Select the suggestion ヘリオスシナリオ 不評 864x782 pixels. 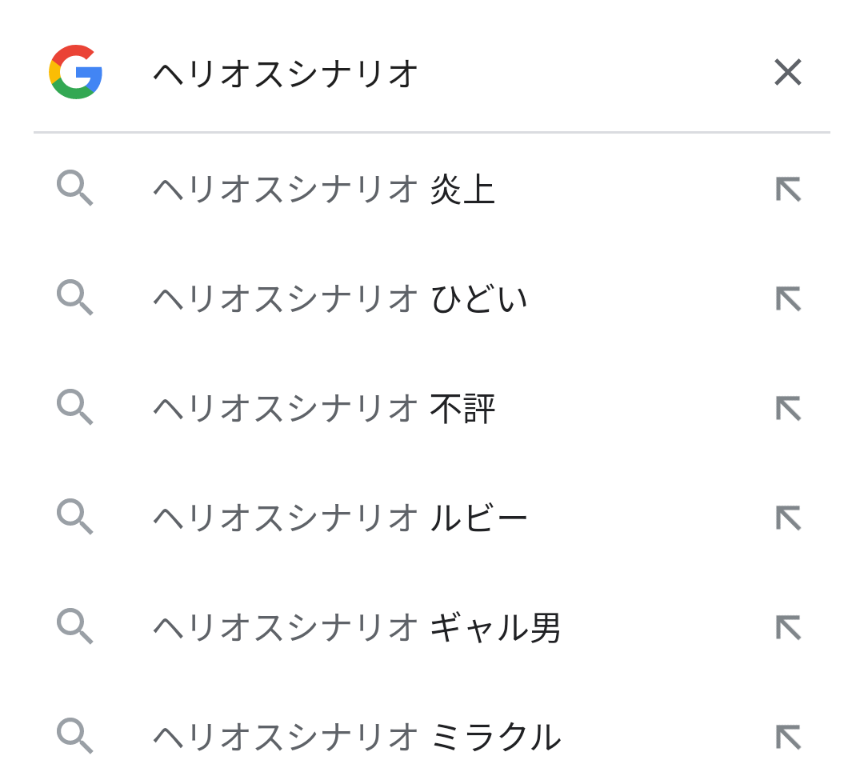tap(323, 408)
